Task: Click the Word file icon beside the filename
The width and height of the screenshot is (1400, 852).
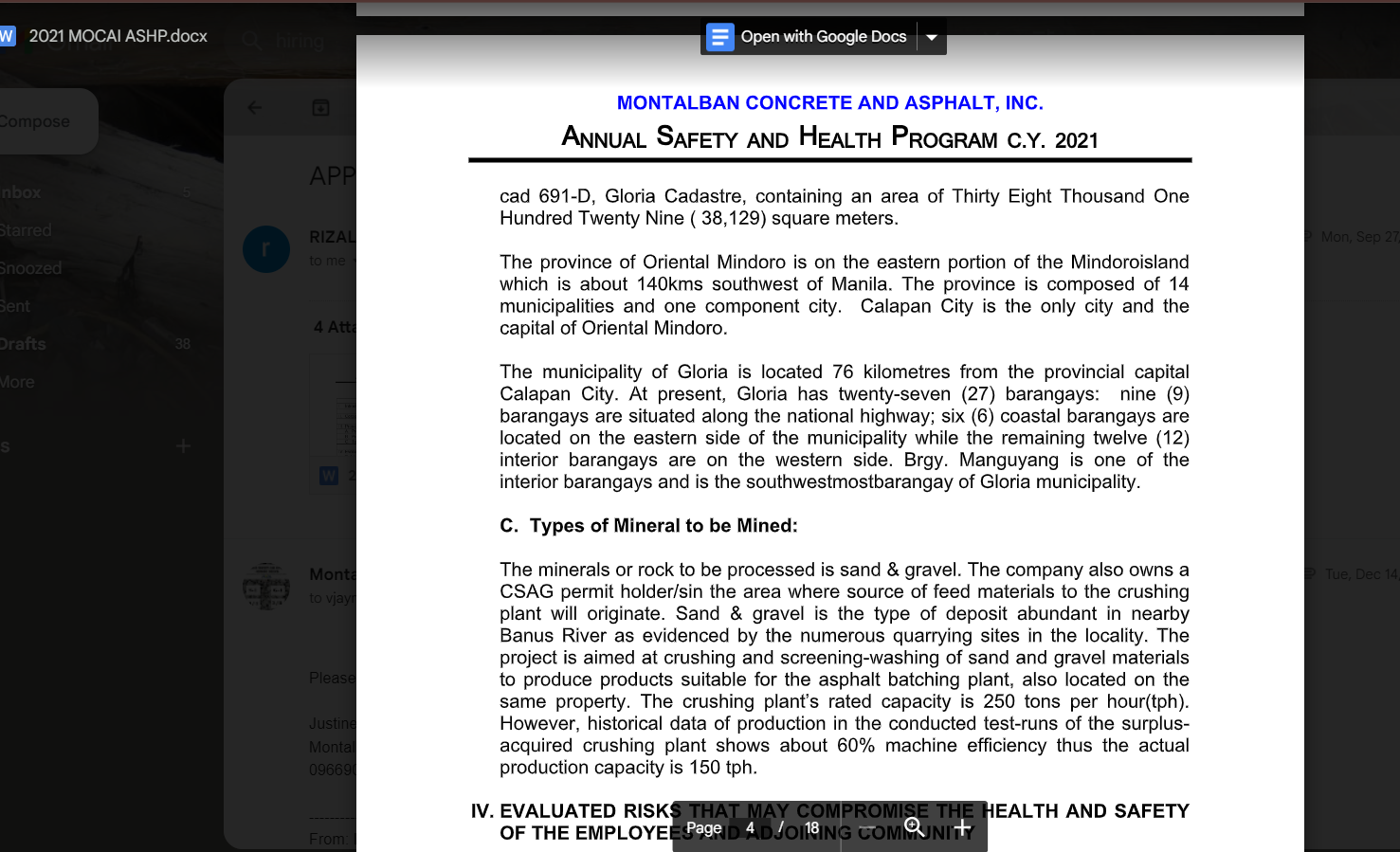Action: click(7, 36)
